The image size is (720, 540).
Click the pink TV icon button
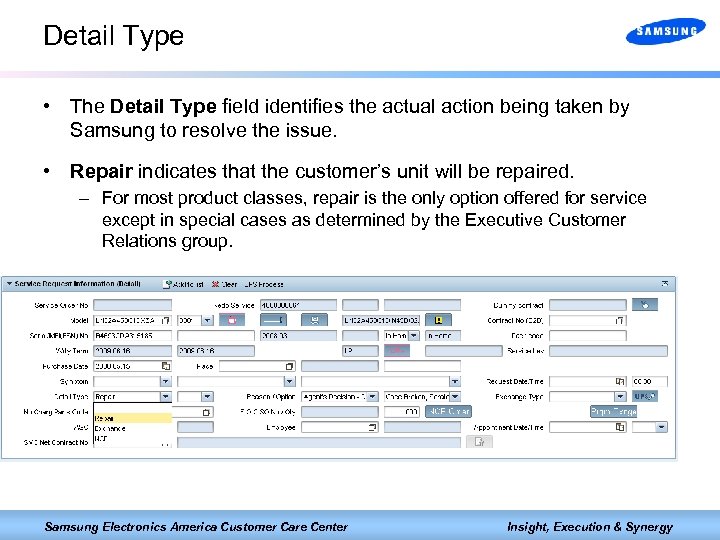(x=232, y=320)
